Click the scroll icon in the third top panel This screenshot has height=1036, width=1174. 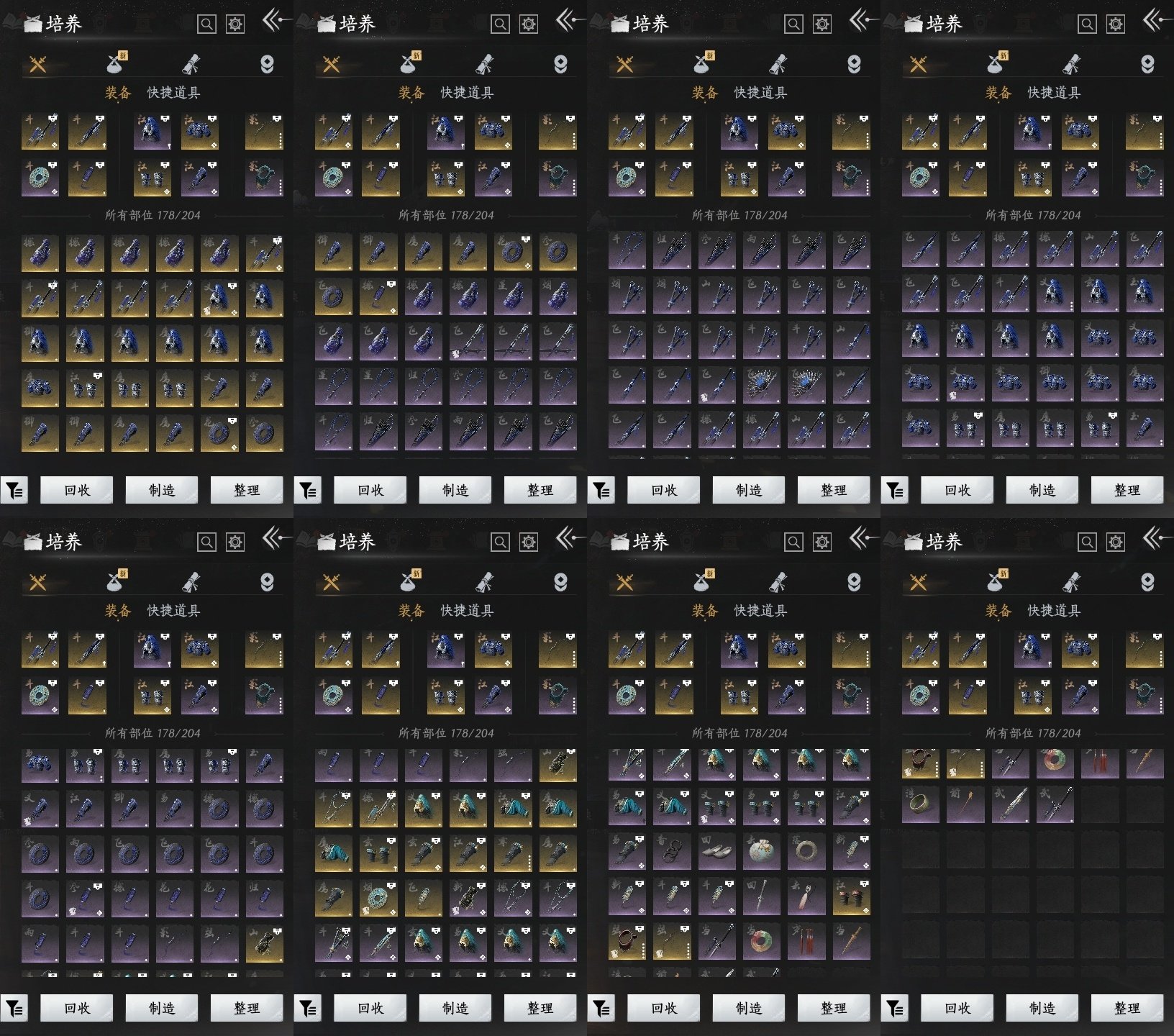778,64
